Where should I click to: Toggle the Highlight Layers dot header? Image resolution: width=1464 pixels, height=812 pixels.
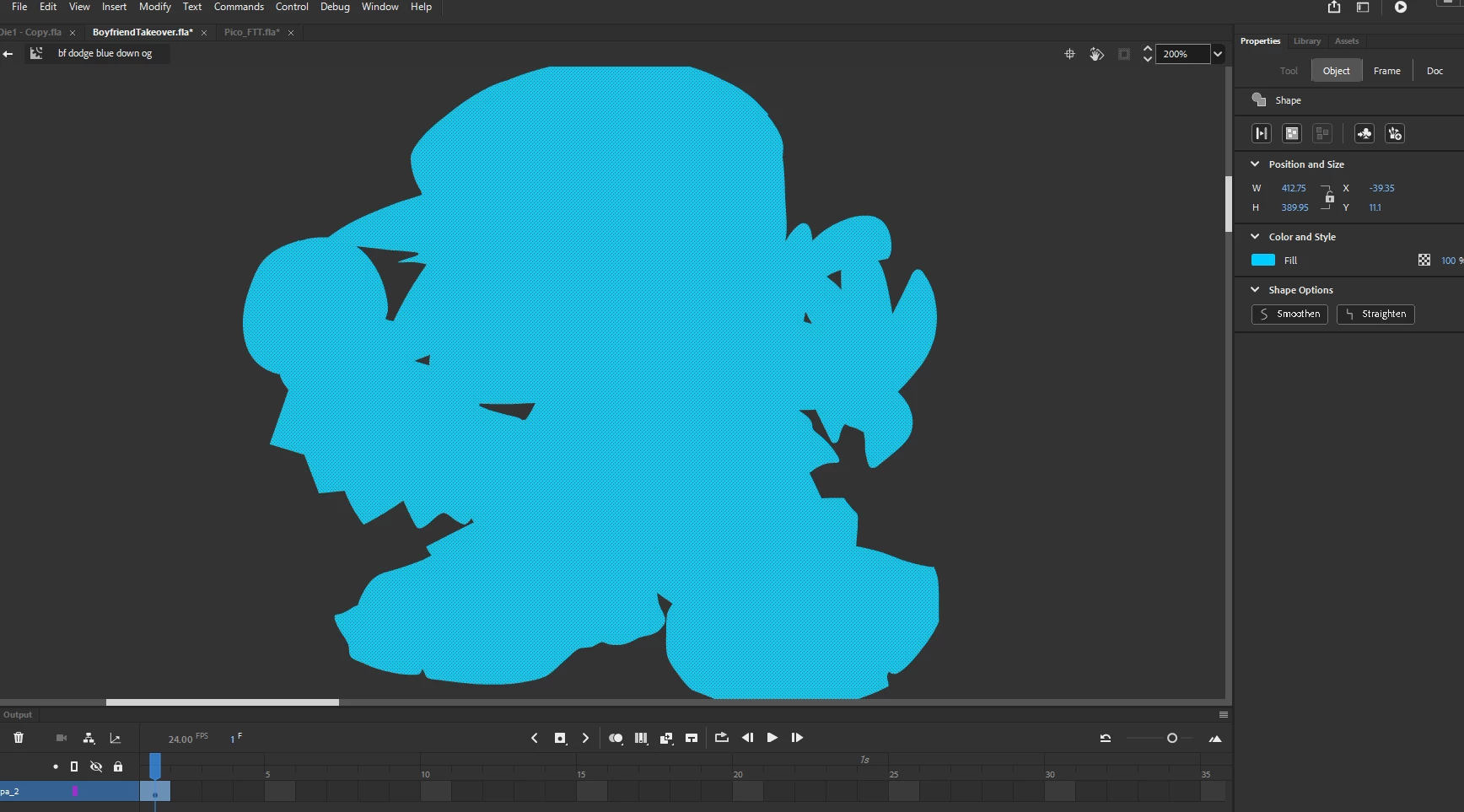tap(56, 766)
